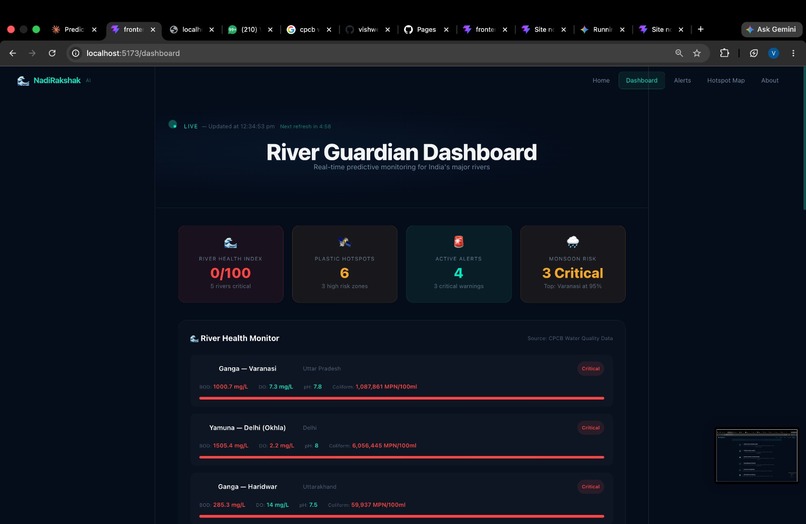Open the Active Alerts card
The width and height of the screenshot is (806, 524).
tap(459, 264)
